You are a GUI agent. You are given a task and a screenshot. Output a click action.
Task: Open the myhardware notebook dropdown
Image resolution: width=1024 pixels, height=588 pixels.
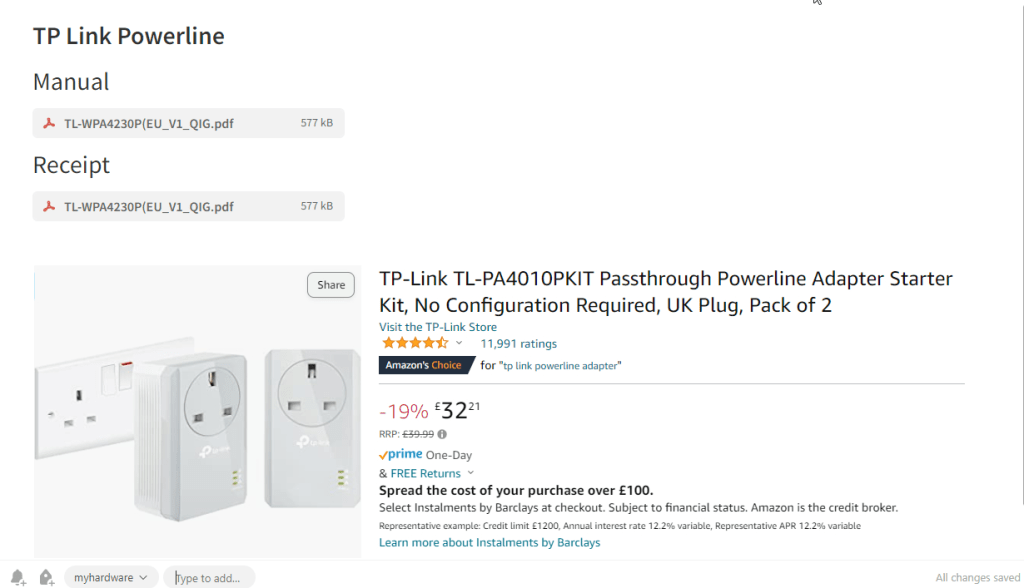(111, 577)
